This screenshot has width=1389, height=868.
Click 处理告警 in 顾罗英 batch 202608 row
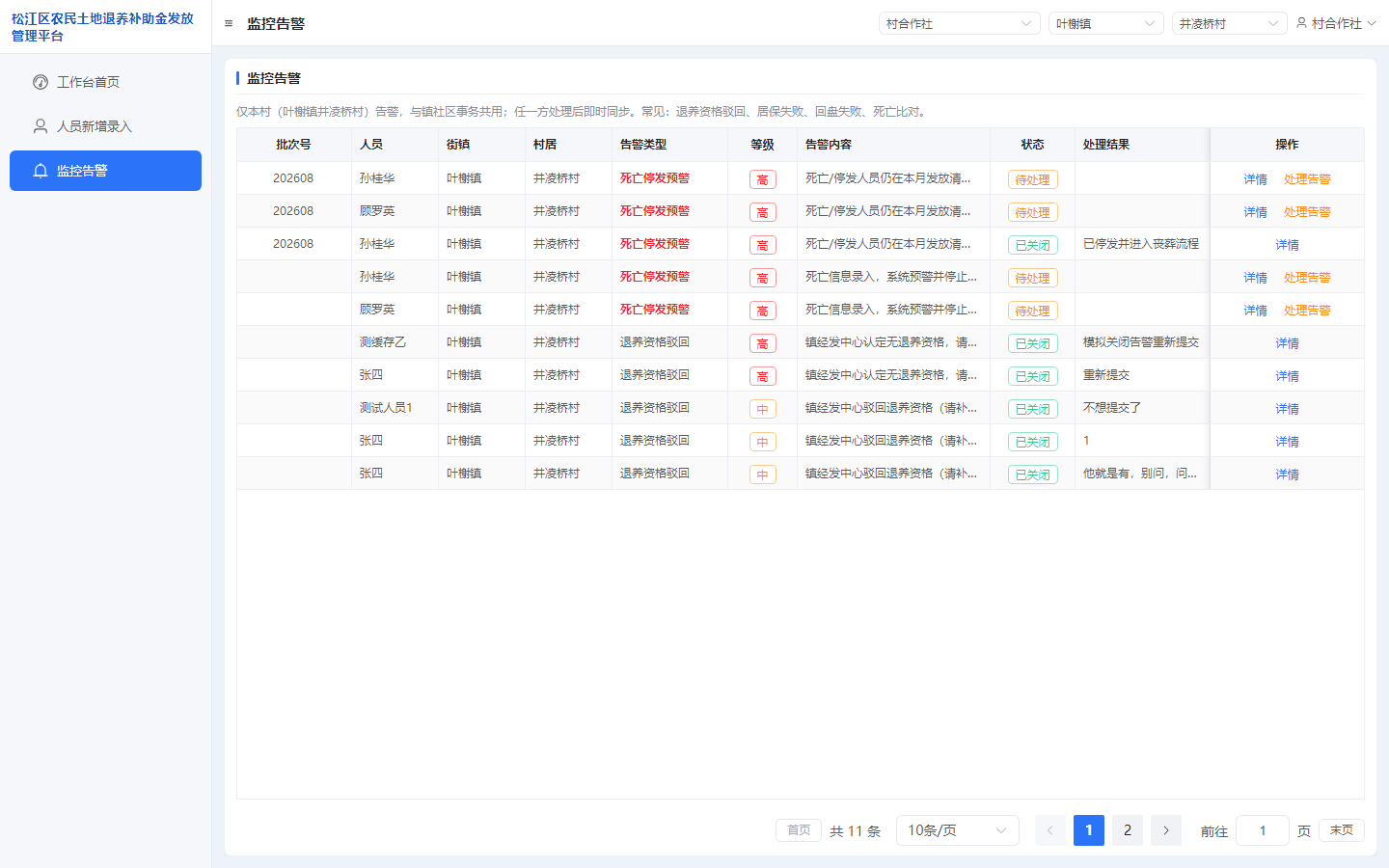click(1307, 212)
